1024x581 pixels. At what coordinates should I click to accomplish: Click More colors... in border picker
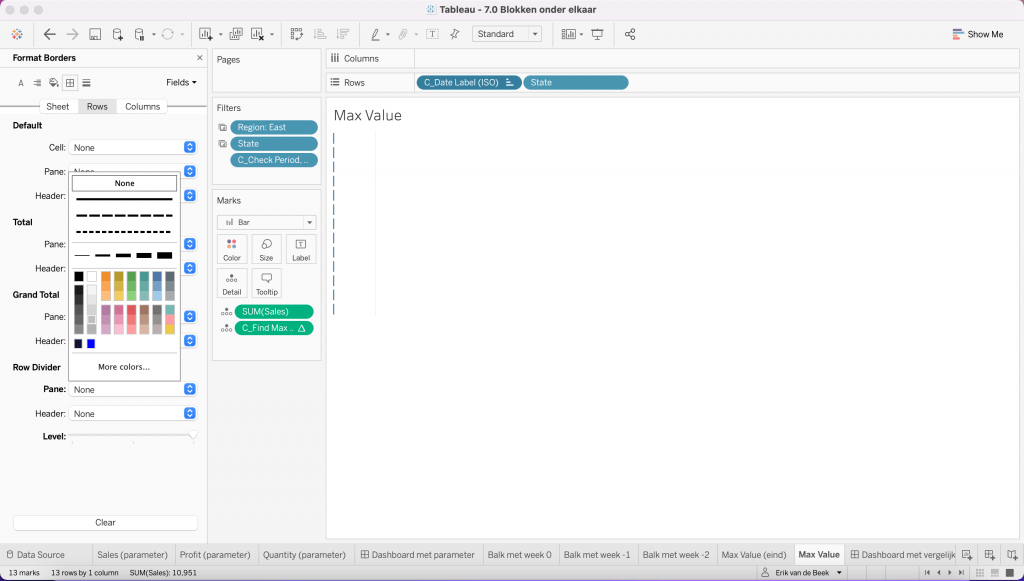point(124,367)
